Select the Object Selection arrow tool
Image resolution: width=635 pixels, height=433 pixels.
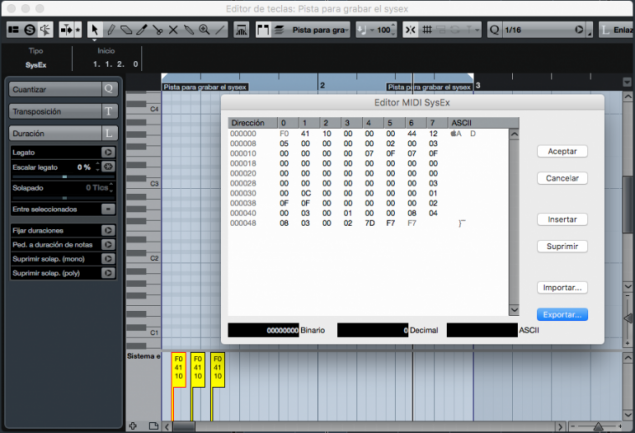[x=95, y=30]
